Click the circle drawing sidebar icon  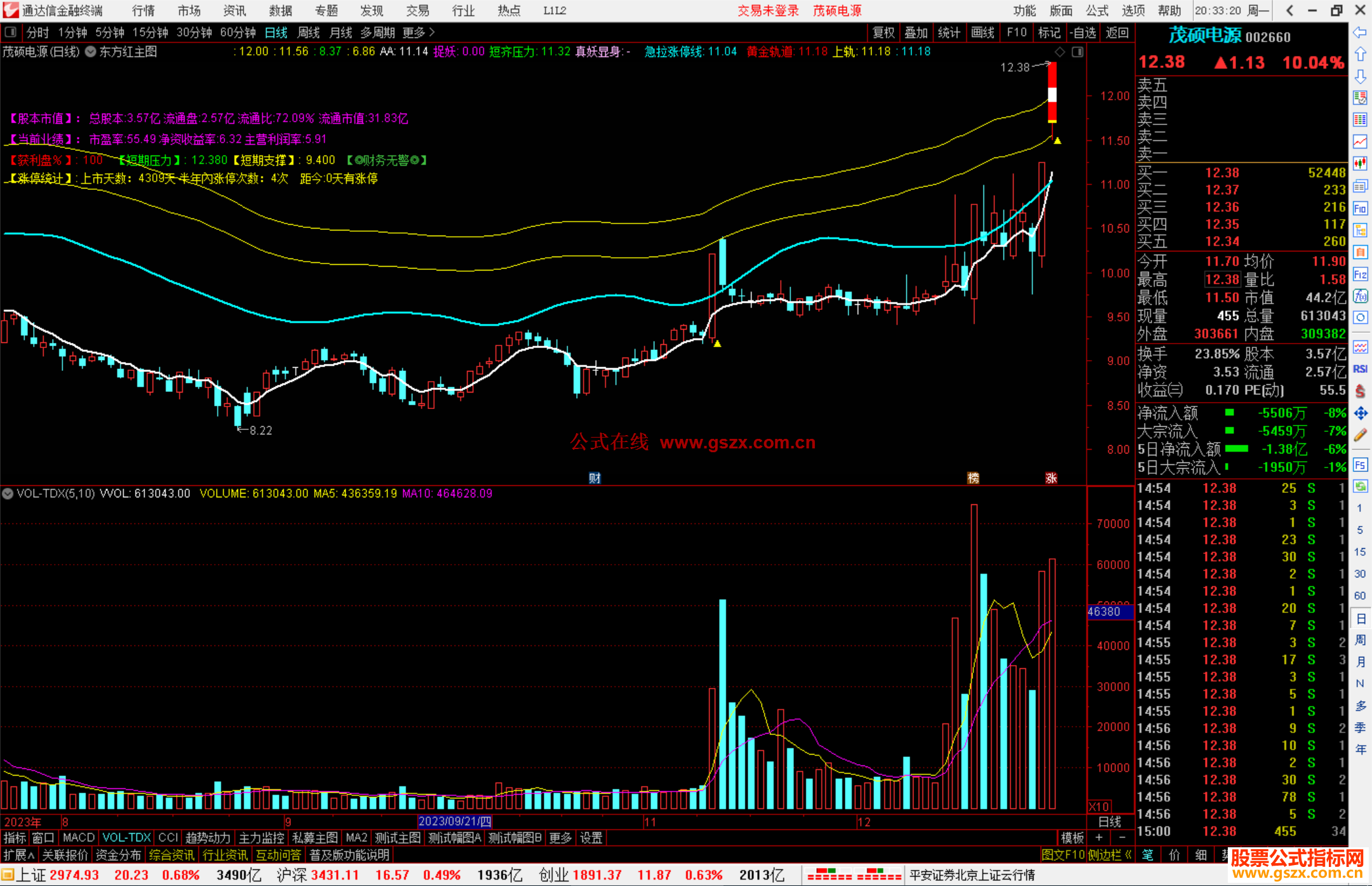(x=1360, y=318)
